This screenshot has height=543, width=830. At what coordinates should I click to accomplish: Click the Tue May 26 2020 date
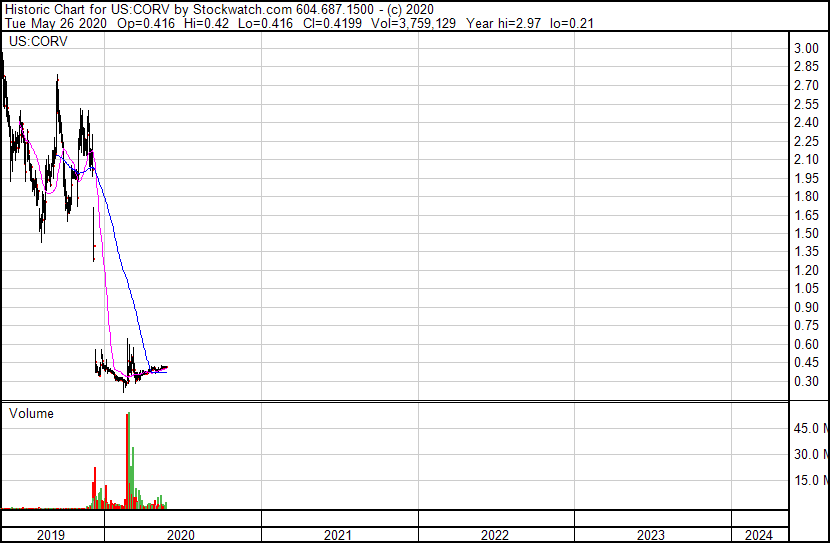56,23
